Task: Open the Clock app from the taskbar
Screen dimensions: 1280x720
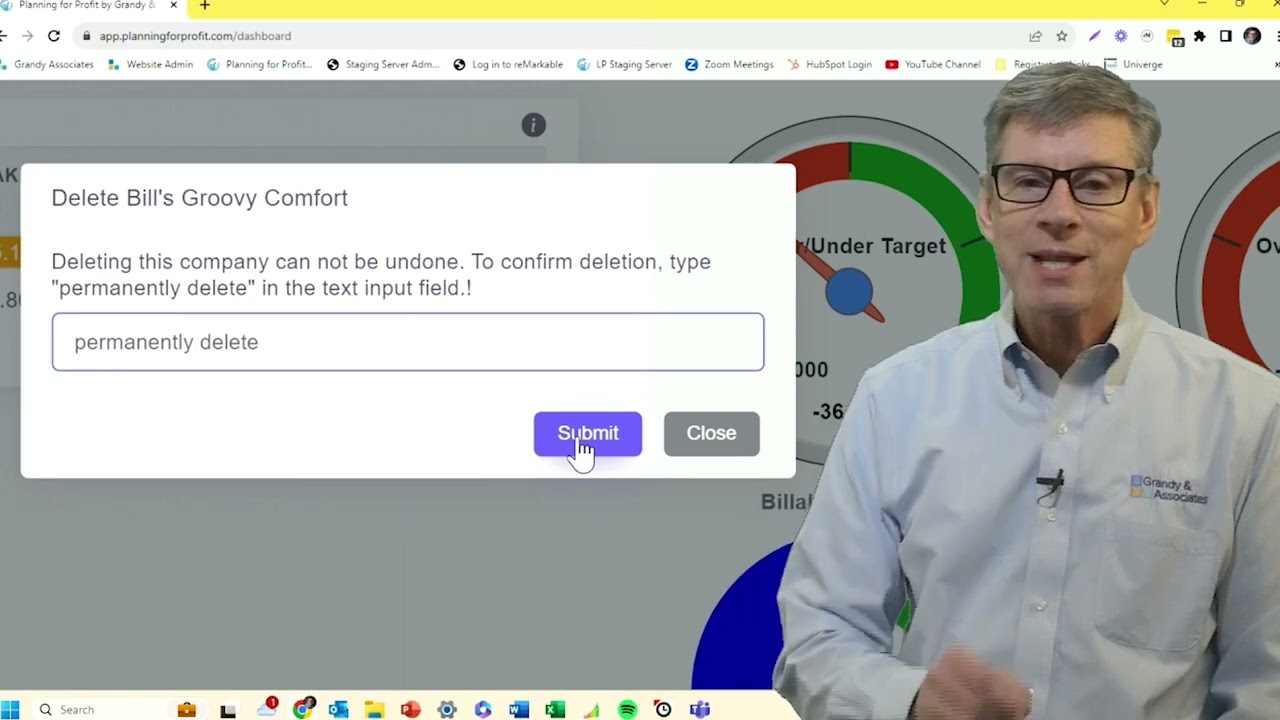Action: [x=663, y=710]
